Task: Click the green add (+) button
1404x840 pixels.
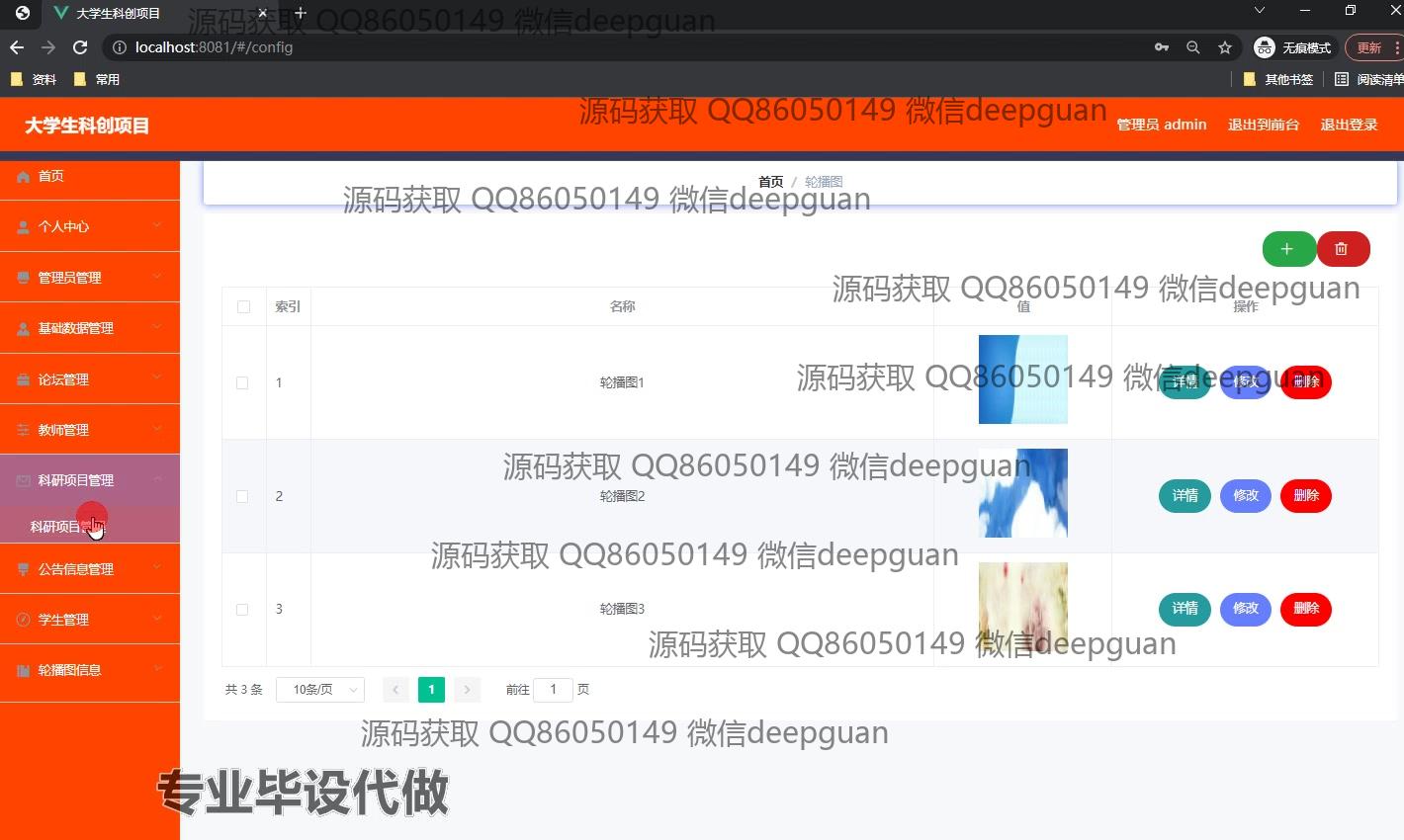Action: point(1287,249)
